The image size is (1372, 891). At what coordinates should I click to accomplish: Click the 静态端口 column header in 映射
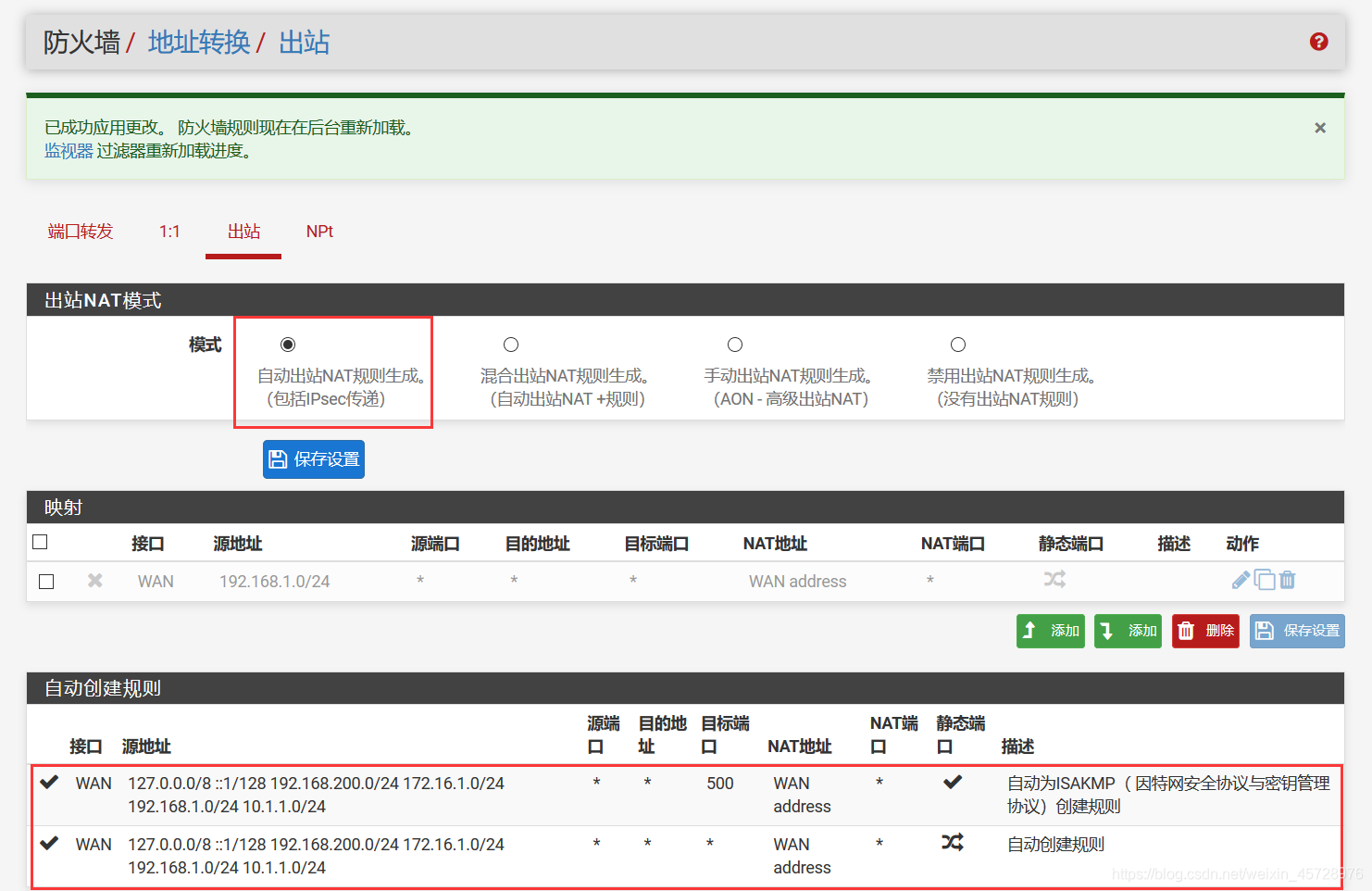pyautogui.click(x=1071, y=544)
